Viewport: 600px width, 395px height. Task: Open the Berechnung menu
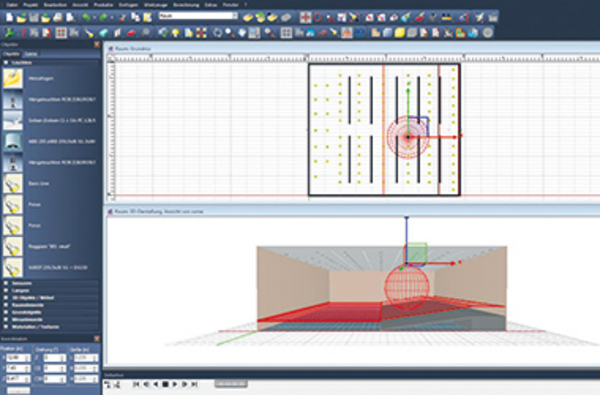tap(186, 5)
